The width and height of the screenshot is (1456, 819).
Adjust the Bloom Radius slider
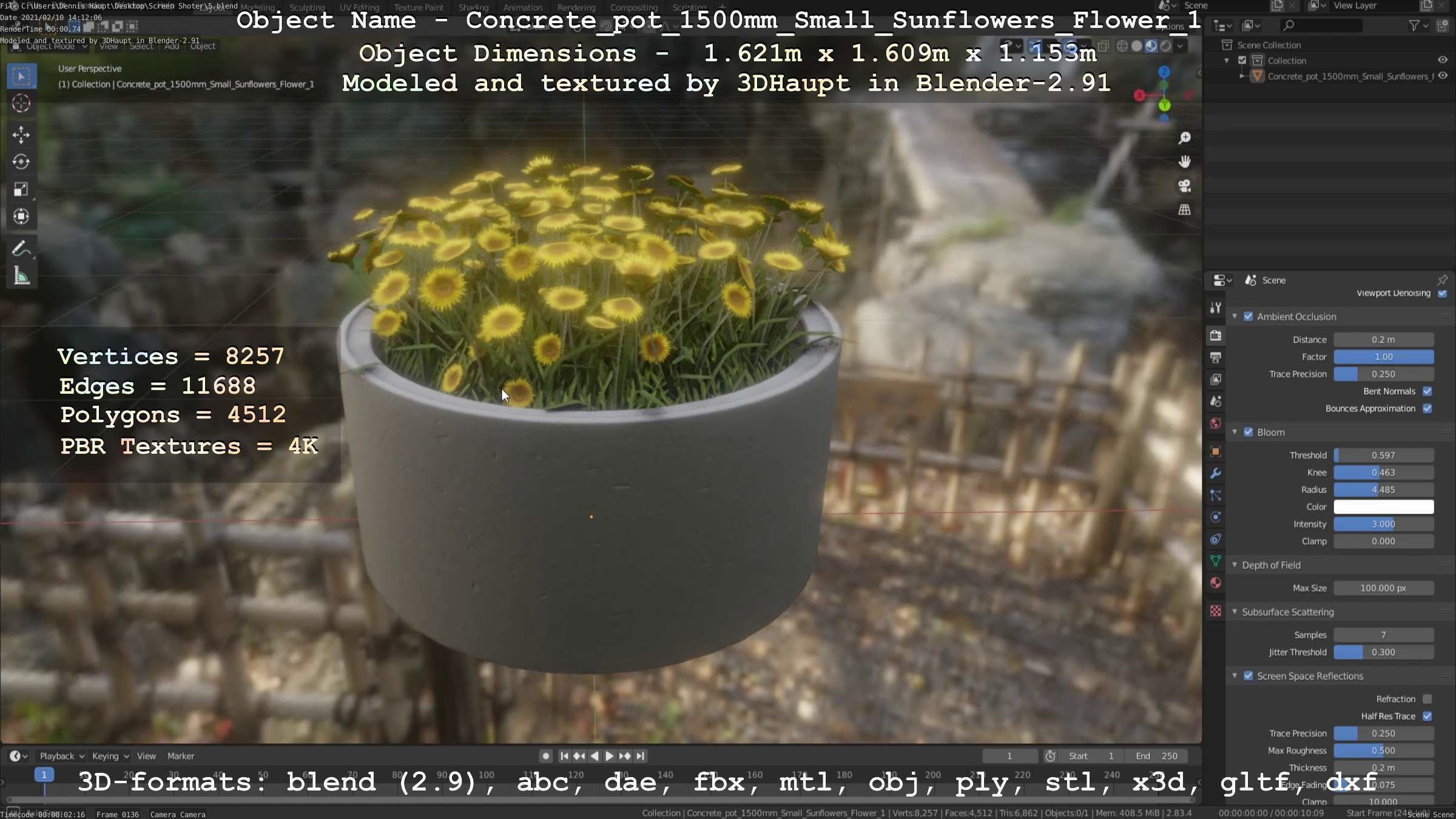tap(1383, 490)
